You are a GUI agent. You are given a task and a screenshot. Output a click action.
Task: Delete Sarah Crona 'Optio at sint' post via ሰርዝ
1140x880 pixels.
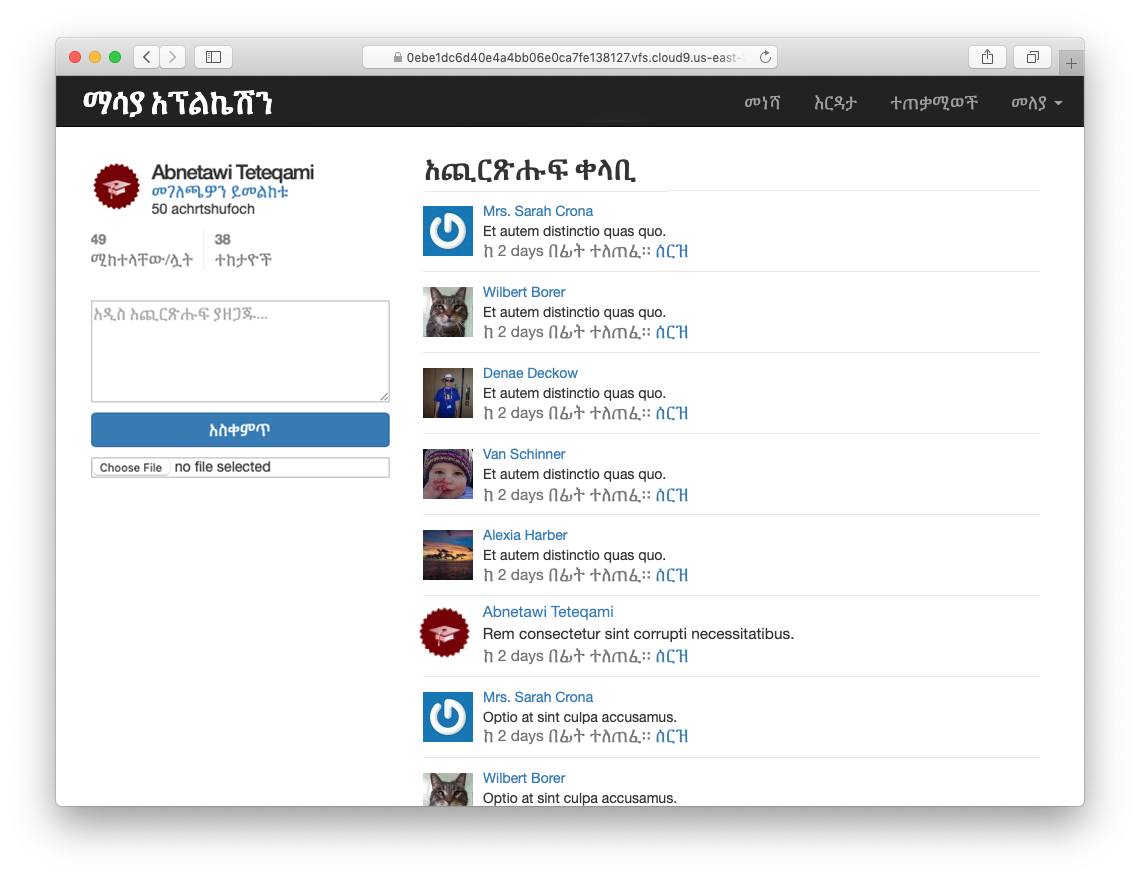coord(672,736)
